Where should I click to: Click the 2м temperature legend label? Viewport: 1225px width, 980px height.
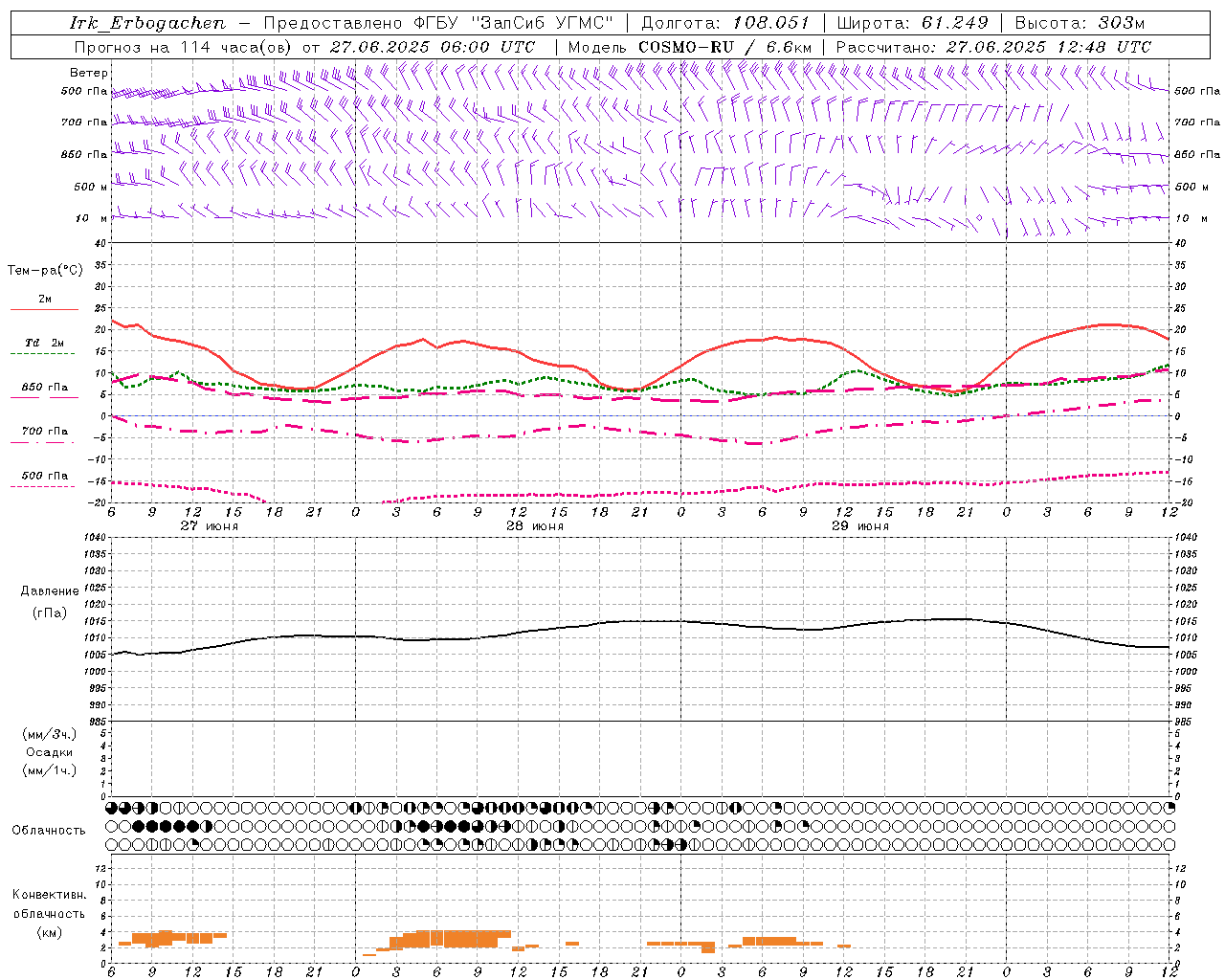[45, 300]
